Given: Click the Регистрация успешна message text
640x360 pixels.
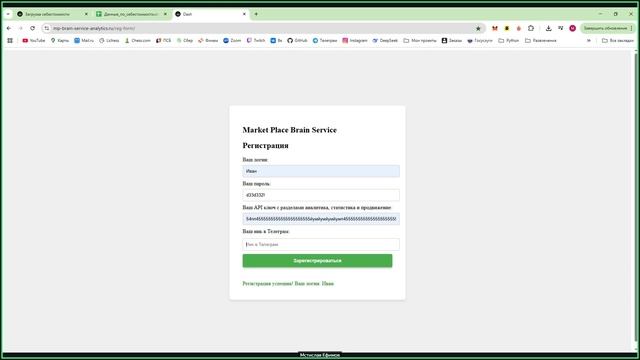Looking at the screenshot, I should [x=288, y=283].
